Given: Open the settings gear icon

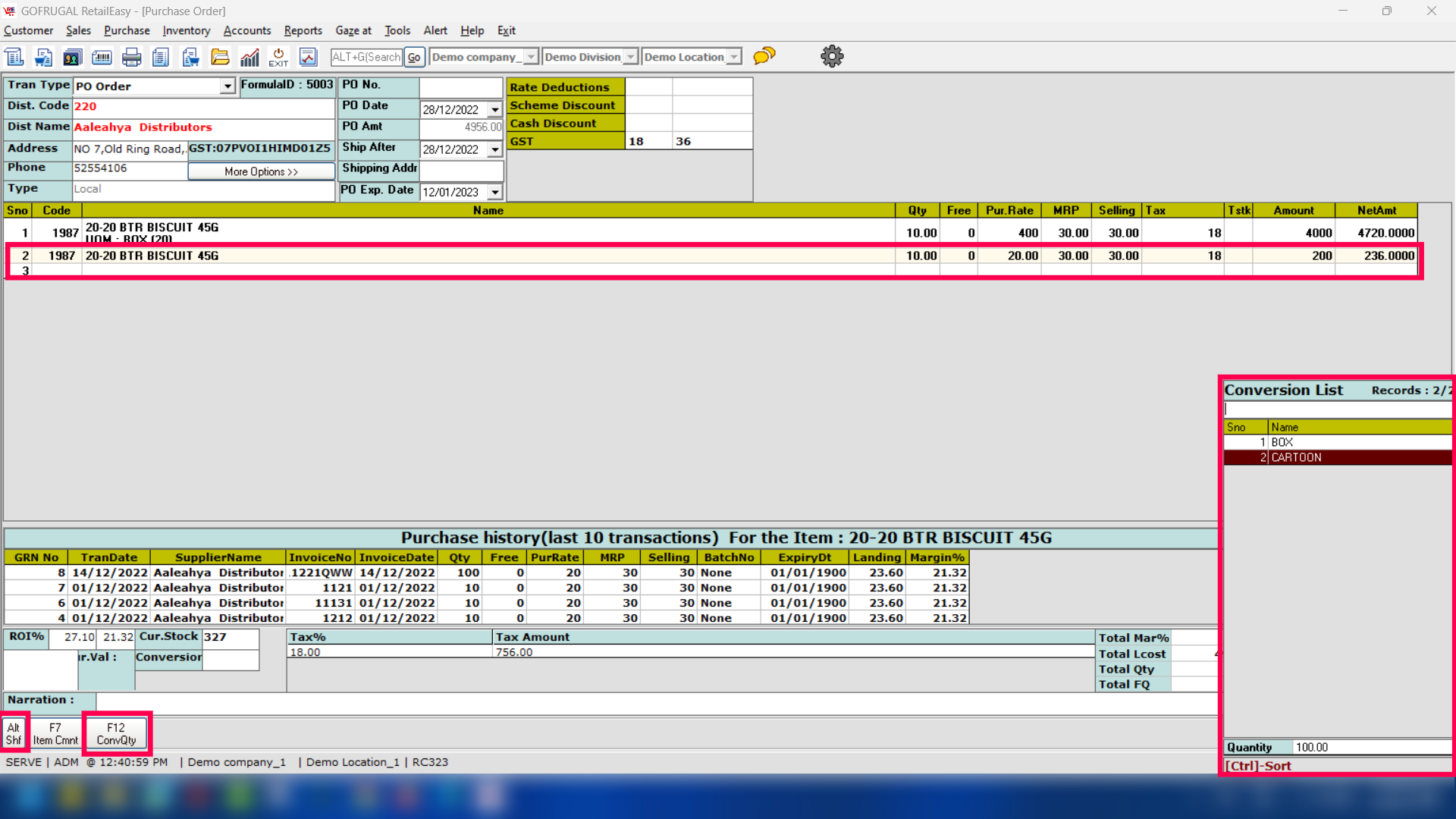Looking at the screenshot, I should tap(832, 56).
